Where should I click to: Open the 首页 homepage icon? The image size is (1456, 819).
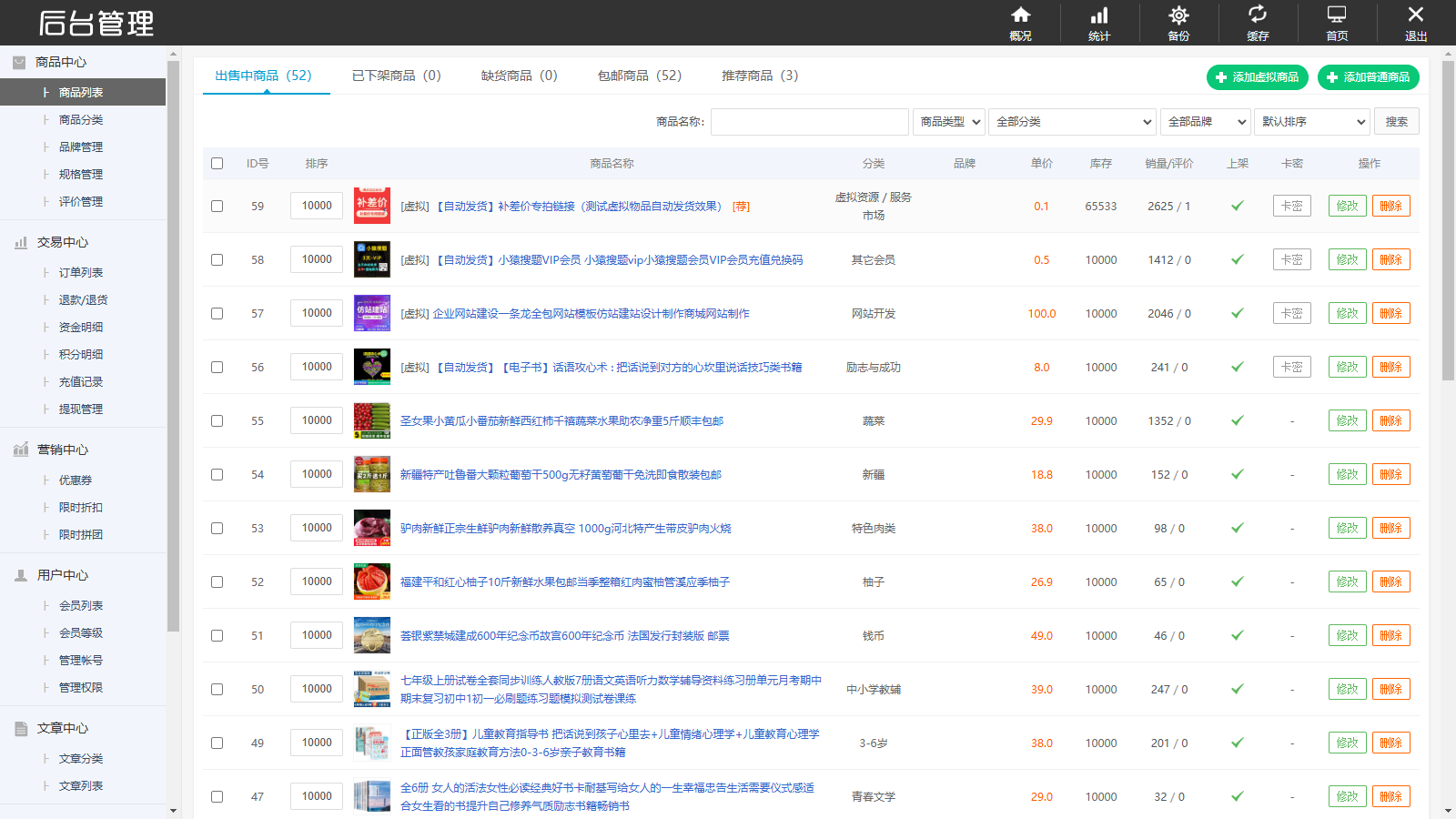[x=1336, y=23]
